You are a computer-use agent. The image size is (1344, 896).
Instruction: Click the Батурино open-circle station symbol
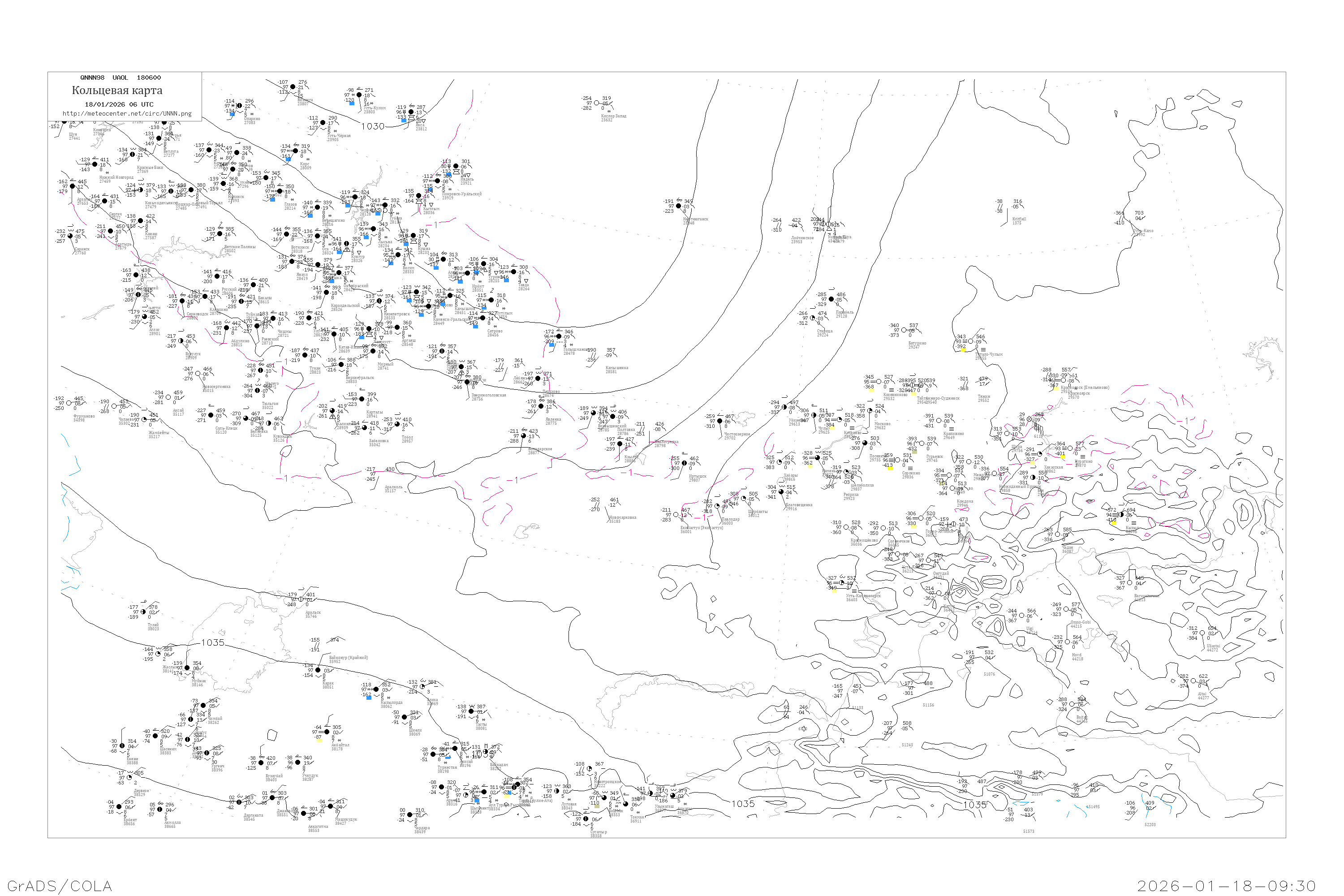point(904,330)
